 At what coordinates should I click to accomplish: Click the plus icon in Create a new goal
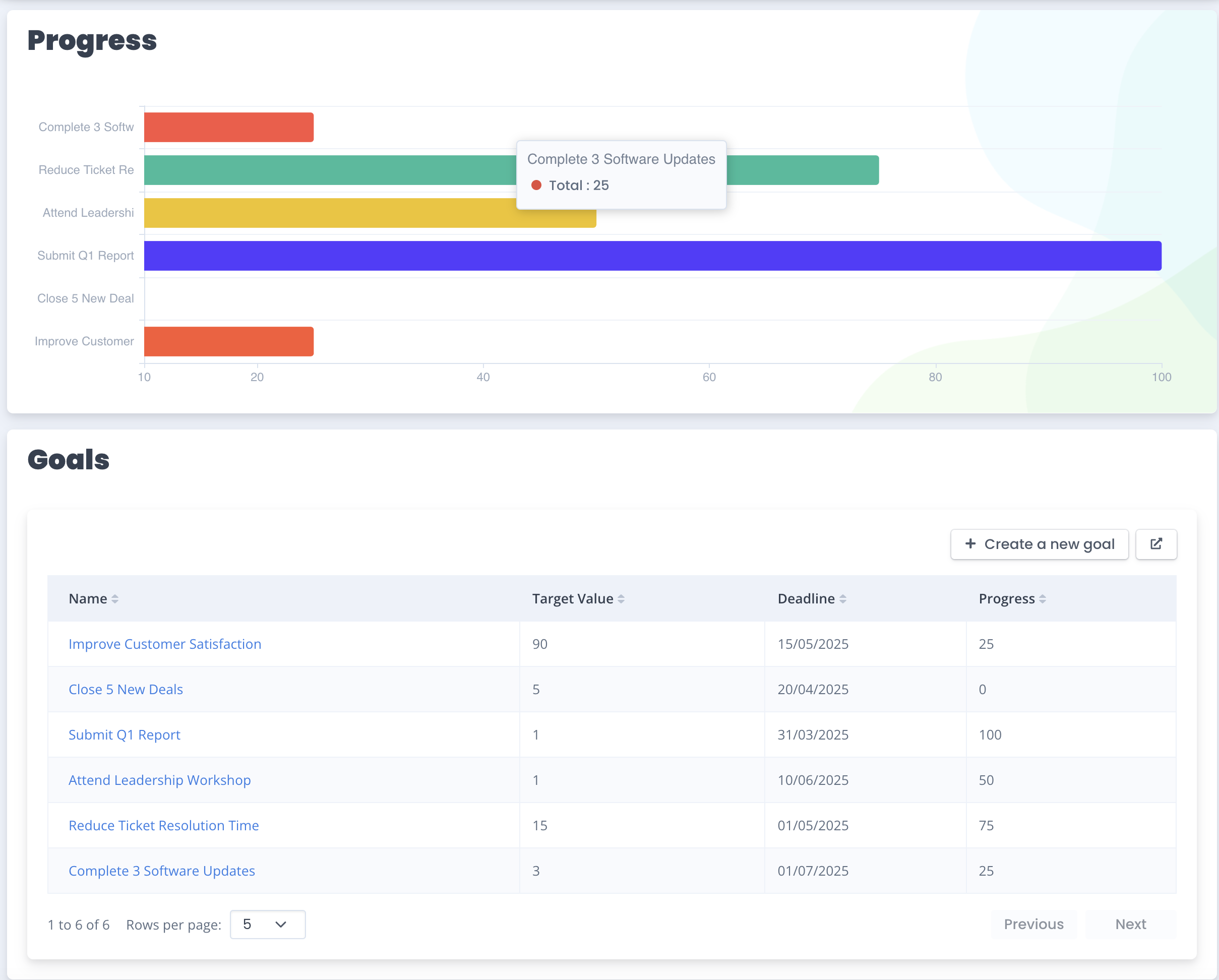970,544
